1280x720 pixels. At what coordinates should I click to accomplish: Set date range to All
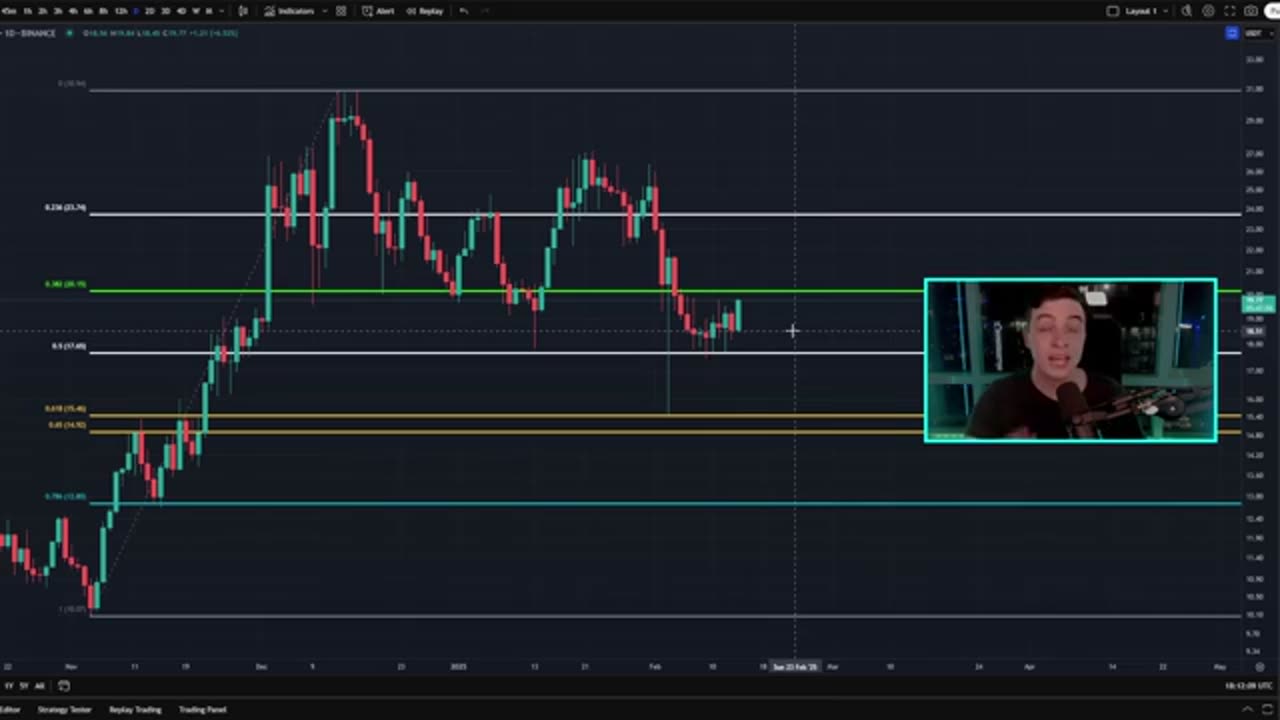(x=39, y=685)
